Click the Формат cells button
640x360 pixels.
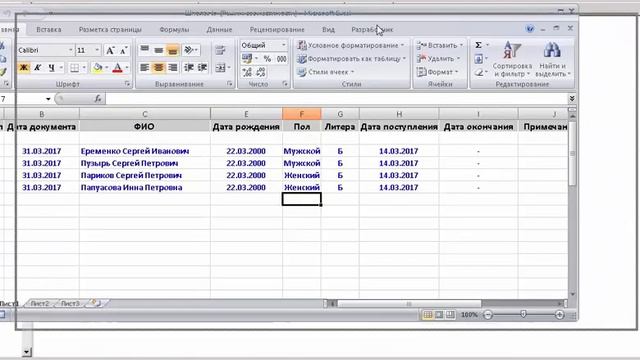pyautogui.click(x=437, y=72)
